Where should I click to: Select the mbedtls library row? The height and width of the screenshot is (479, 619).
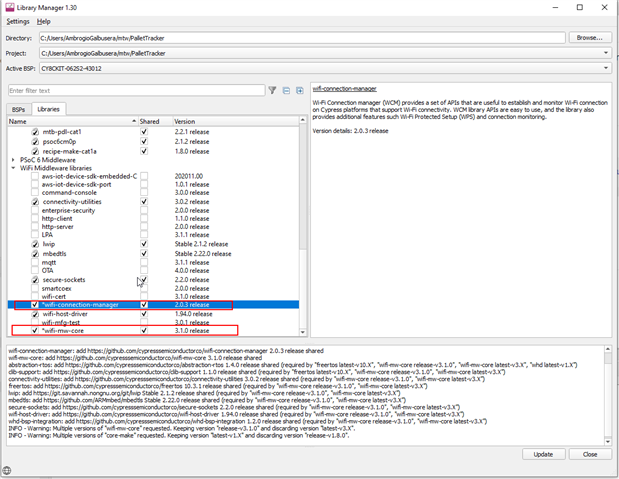click(x=153, y=254)
